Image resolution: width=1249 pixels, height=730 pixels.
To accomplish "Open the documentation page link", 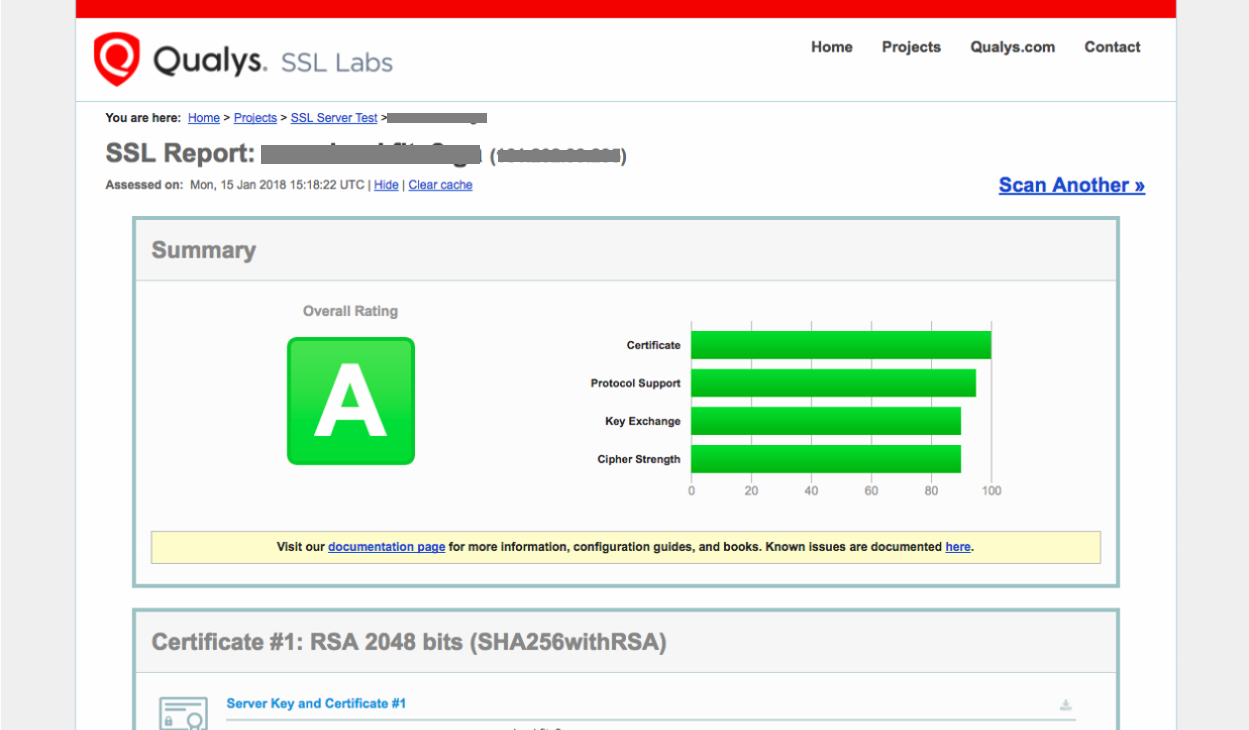I will point(386,547).
